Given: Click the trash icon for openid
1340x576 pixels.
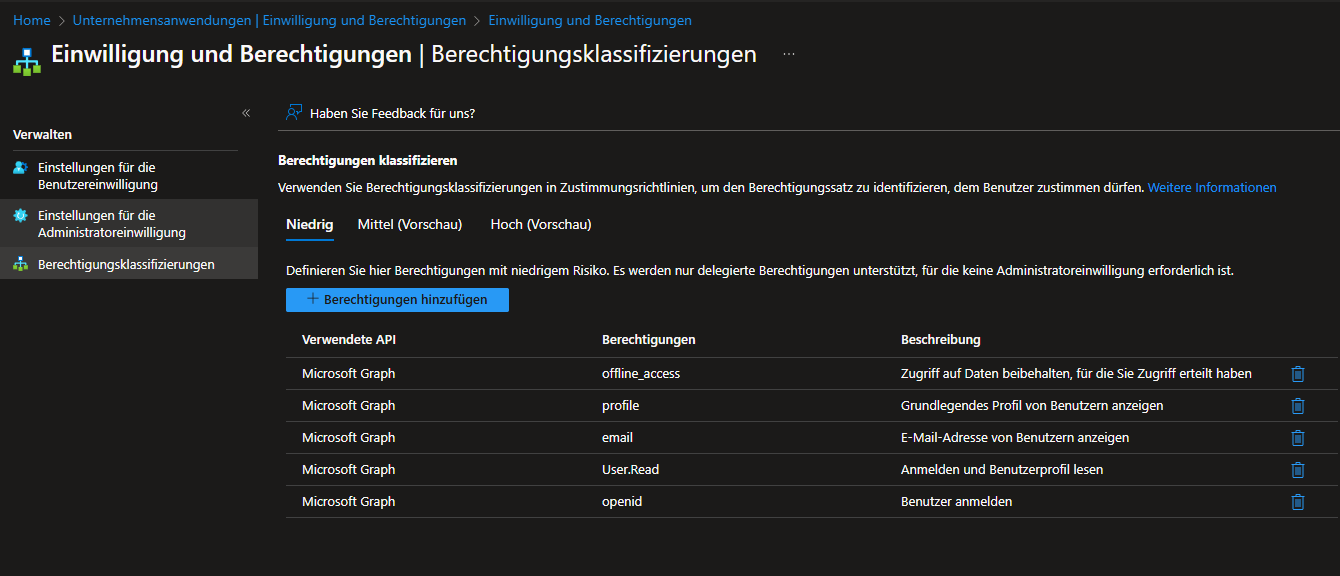Looking at the screenshot, I should tap(1297, 502).
